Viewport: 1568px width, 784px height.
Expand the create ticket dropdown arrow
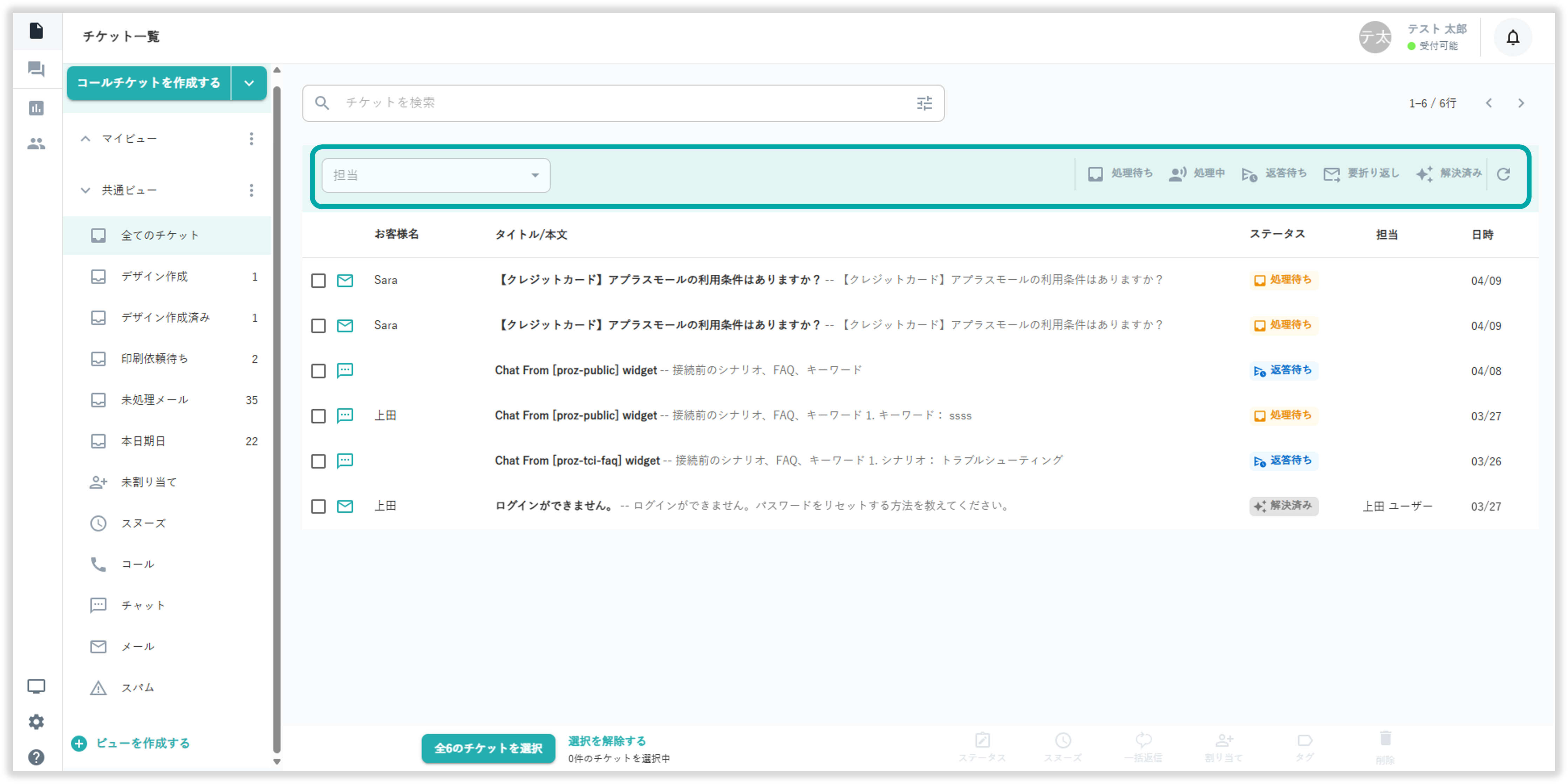pyautogui.click(x=249, y=83)
